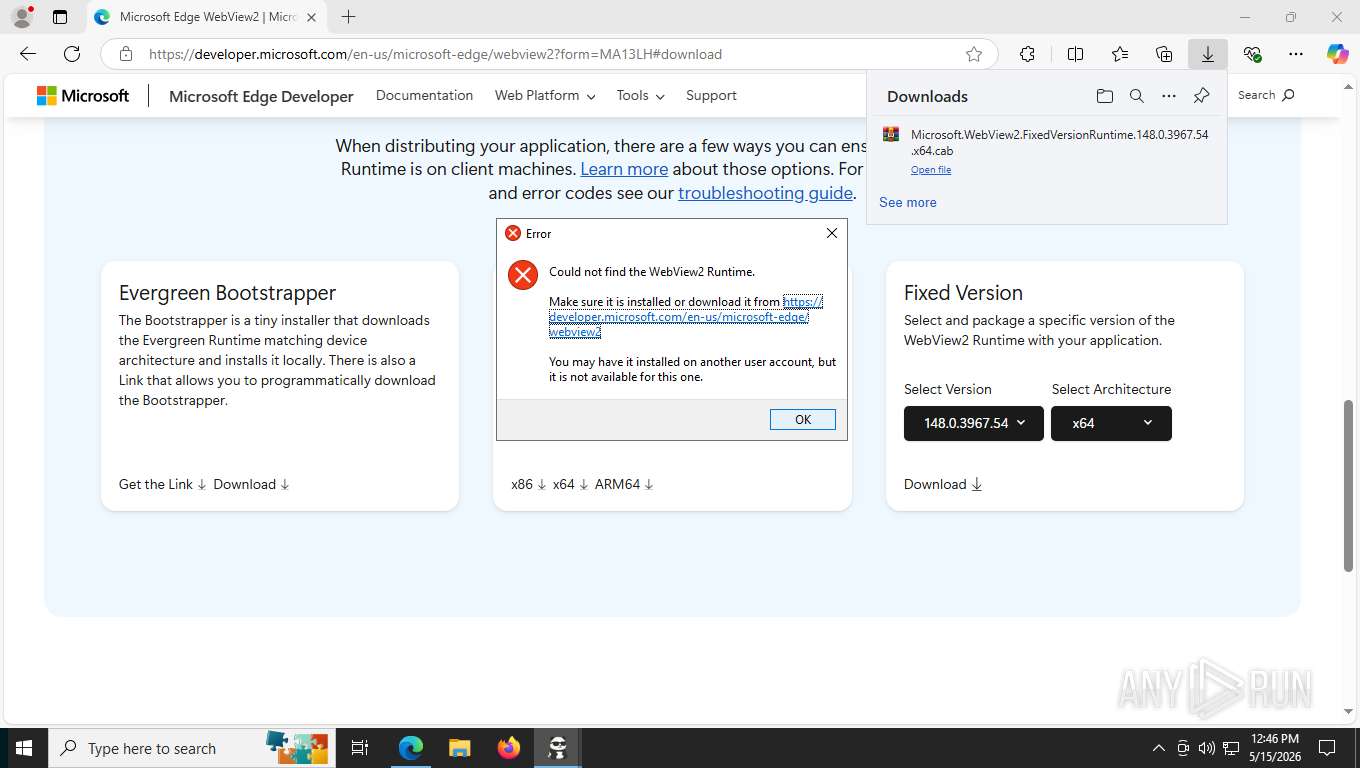1360x768 pixels.
Task: Expand the Web Platform menu
Action: (545, 96)
